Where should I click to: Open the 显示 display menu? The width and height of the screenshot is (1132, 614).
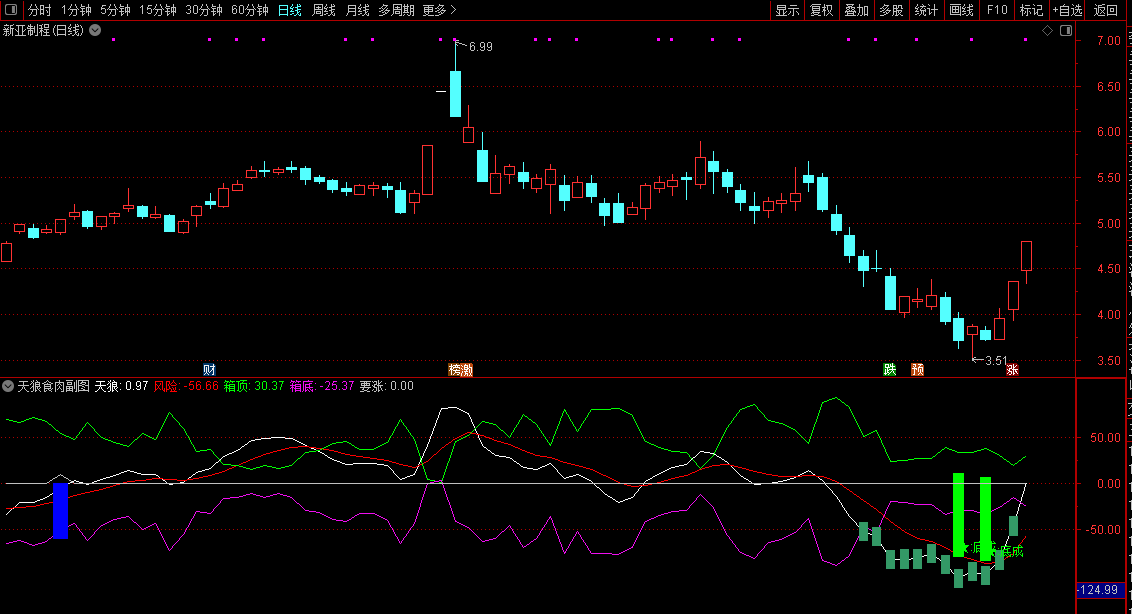pyautogui.click(x=787, y=10)
